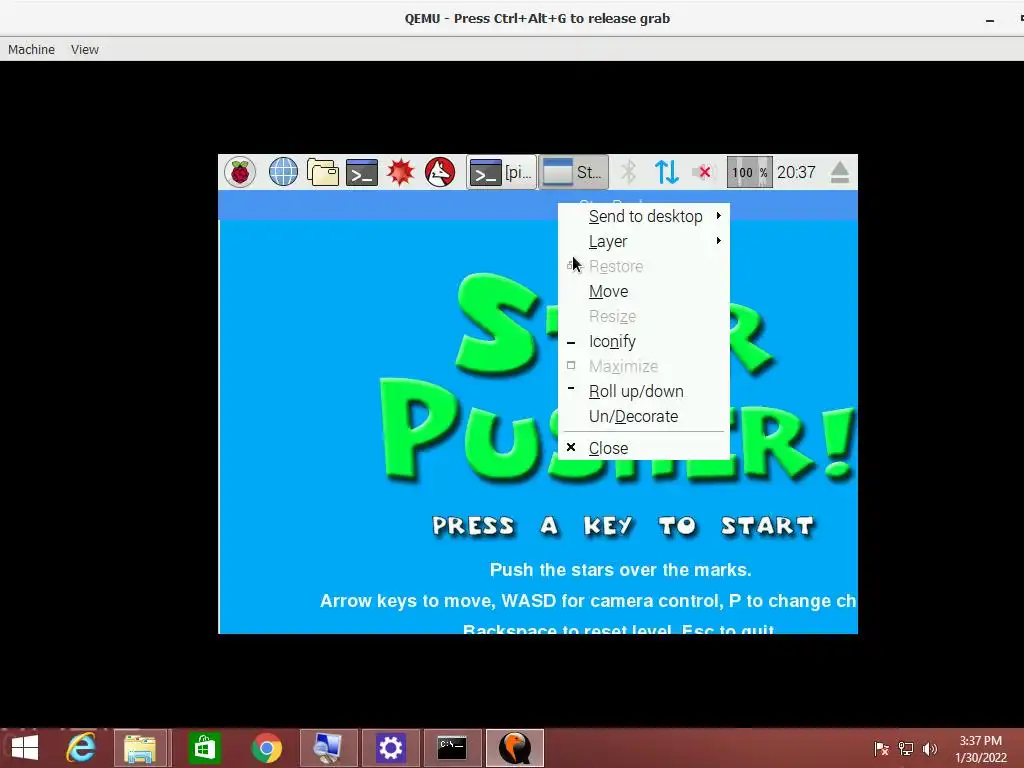This screenshot has width=1024, height=768.
Task: Launch the terminal from the Pi panel
Action: 362,172
